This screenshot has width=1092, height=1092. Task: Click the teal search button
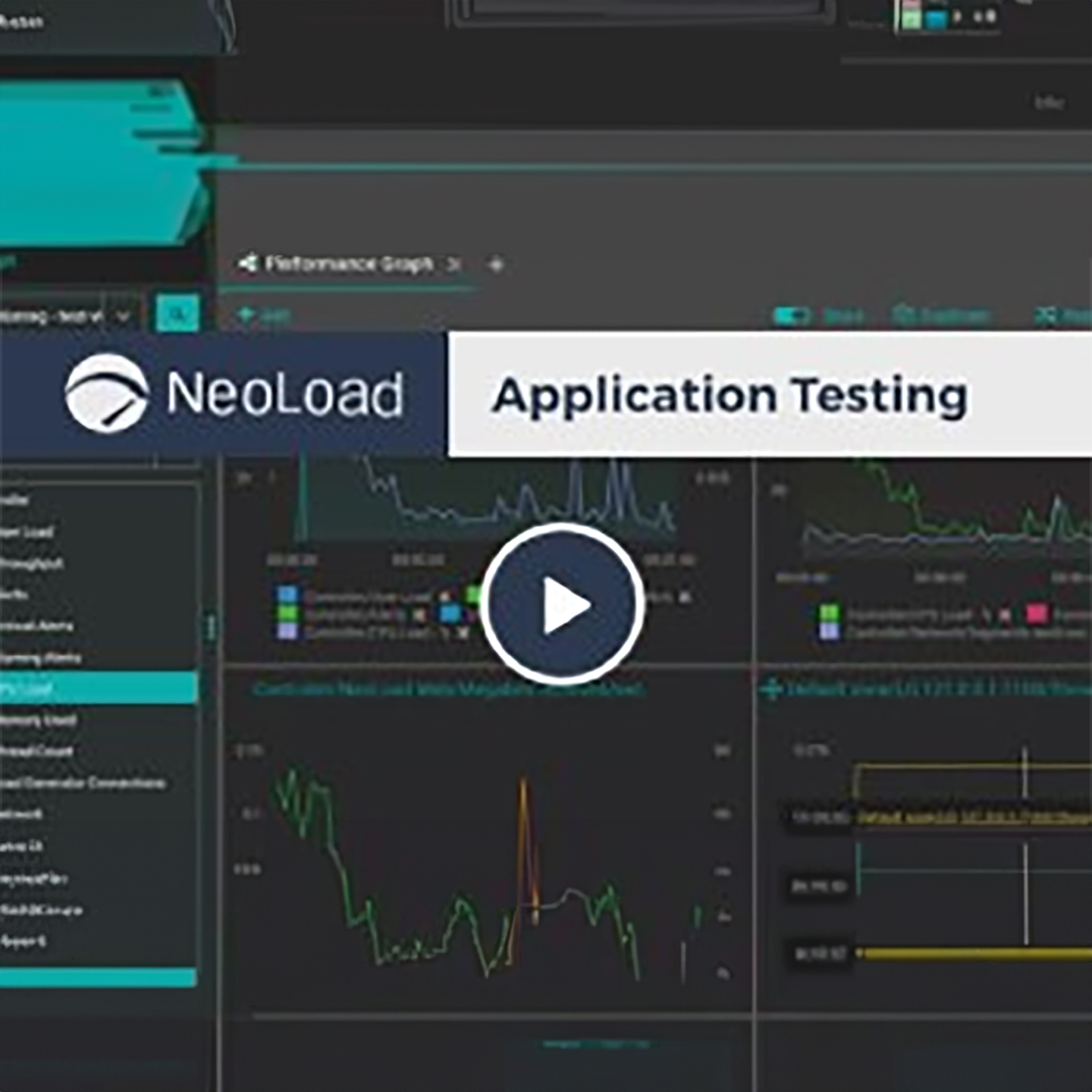click(x=177, y=313)
